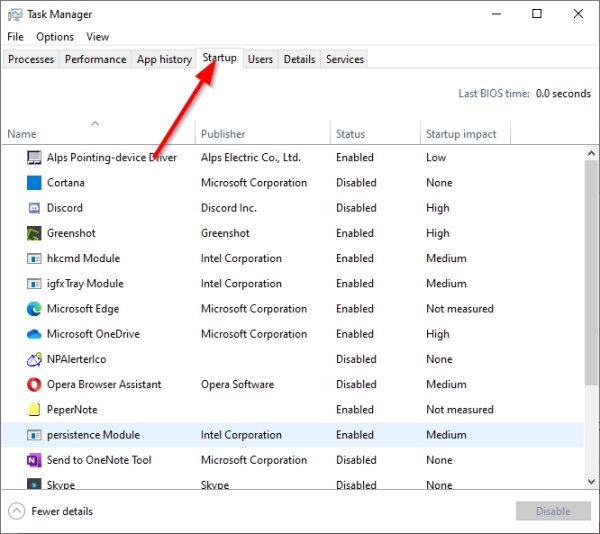This screenshot has height=534, width=600.
Task: Click the Microsoft OneDrive cloud icon
Action: coord(34,334)
